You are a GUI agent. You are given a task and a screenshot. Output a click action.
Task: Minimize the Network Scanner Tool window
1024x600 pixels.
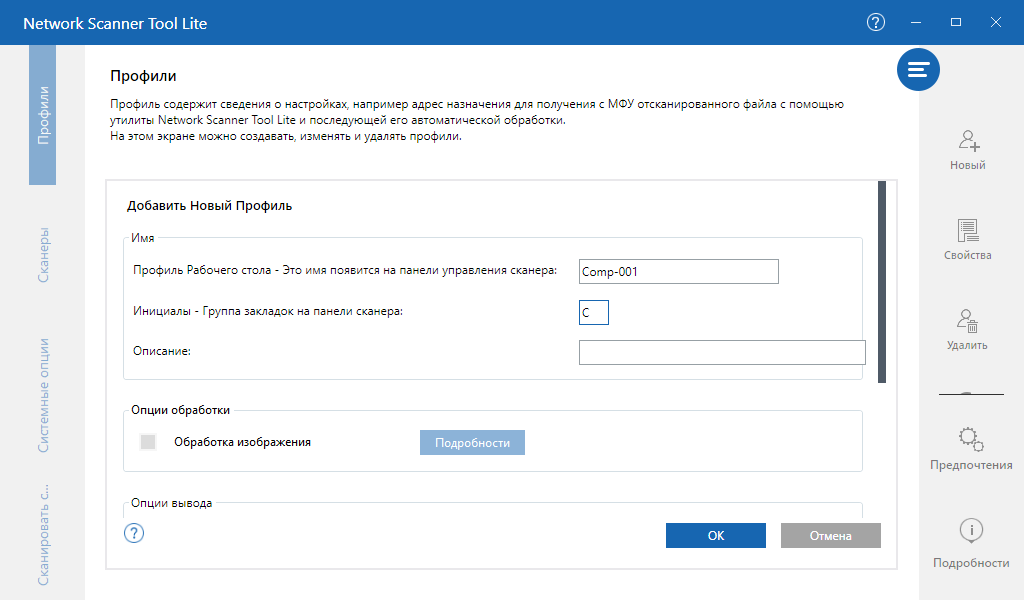pos(916,22)
